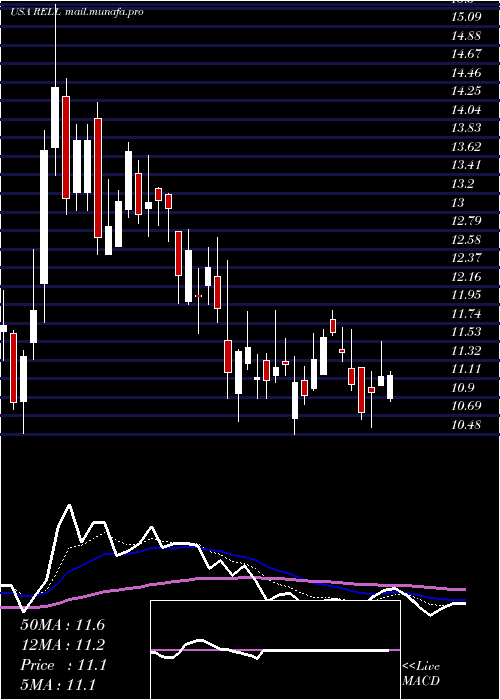This screenshot has height=700, width=500.
Task: Select the 13.41 price axis label
Action: [x=467, y=165]
